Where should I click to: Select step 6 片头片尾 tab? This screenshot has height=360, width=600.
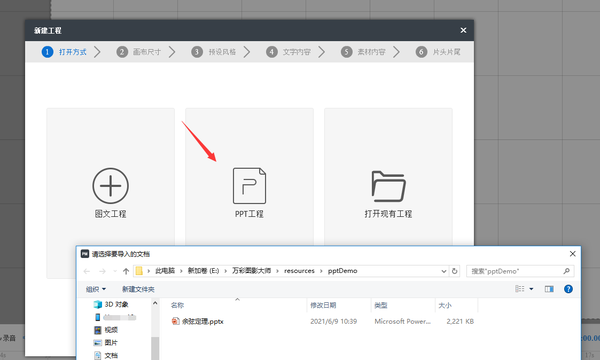(438, 52)
